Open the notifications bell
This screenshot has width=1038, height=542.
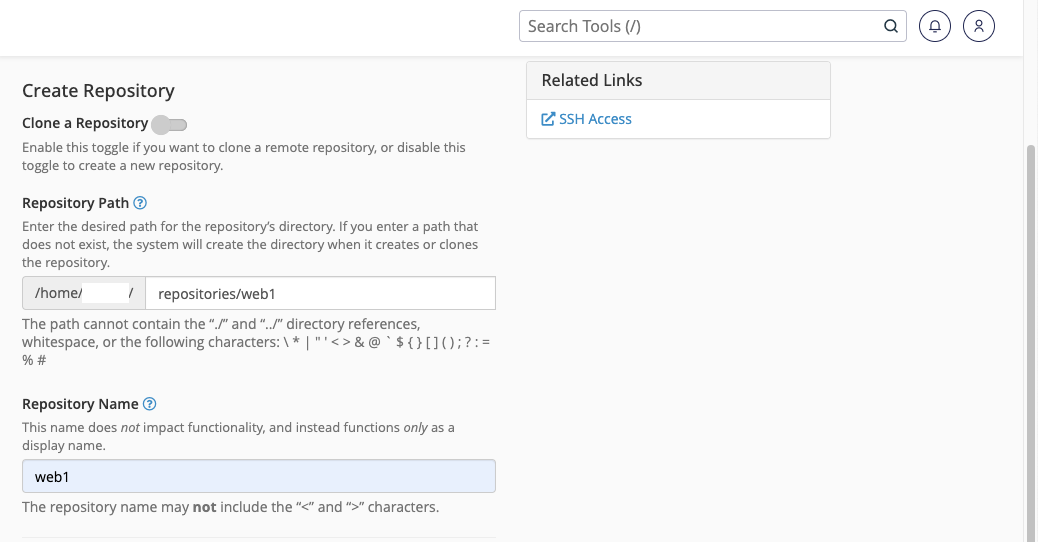[x=934, y=27]
